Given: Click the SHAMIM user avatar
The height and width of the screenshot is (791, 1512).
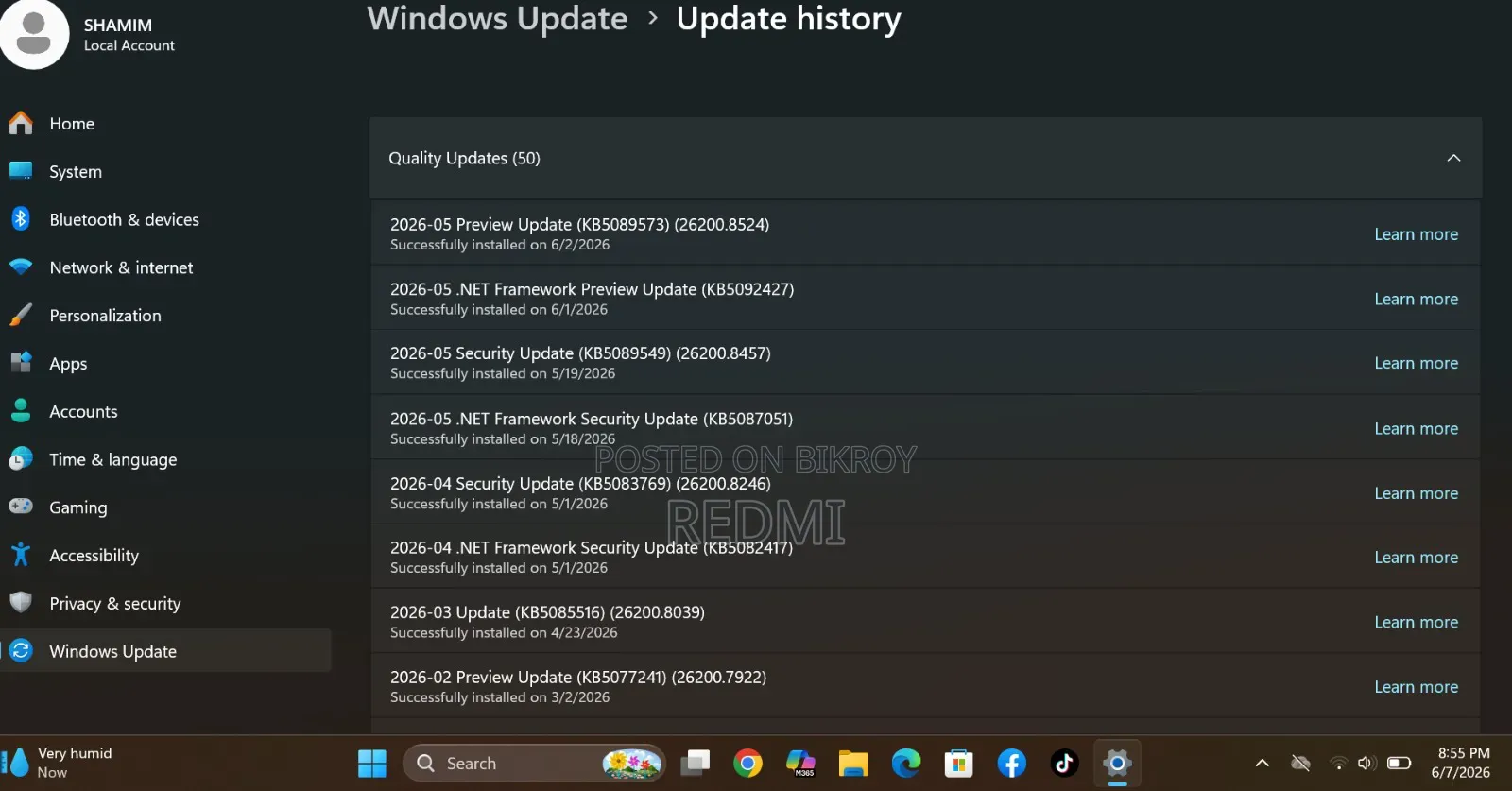Looking at the screenshot, I should 34,34.
